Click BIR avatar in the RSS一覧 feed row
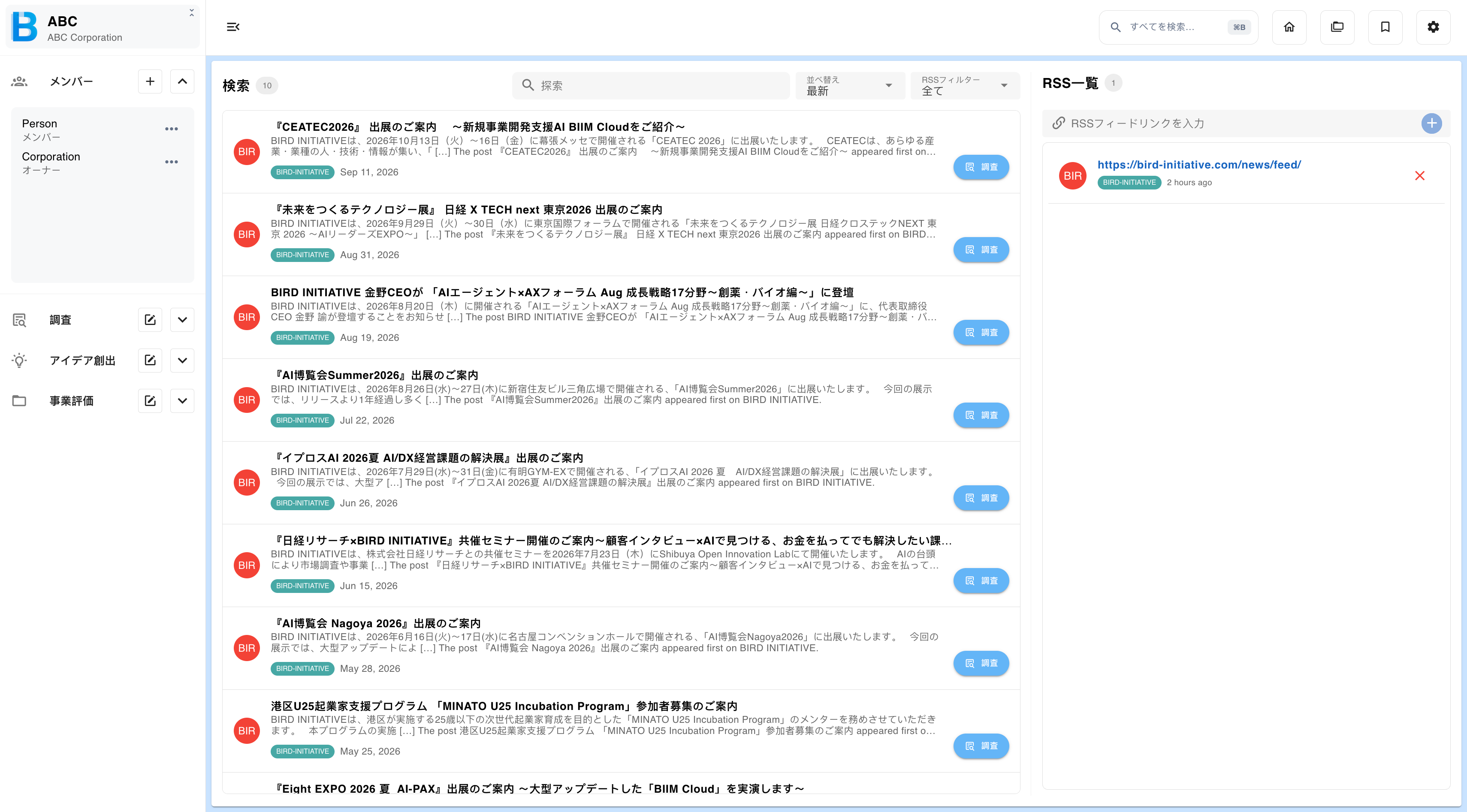This screenshot has width=1467, height=812. [1073, 176]
